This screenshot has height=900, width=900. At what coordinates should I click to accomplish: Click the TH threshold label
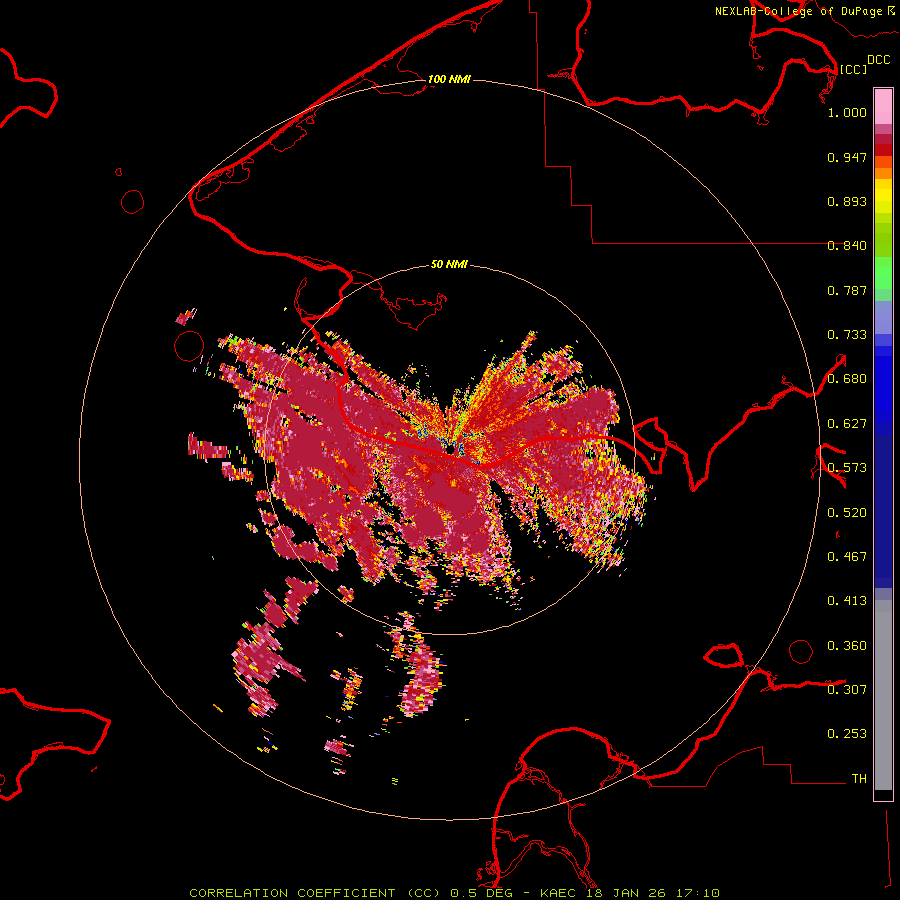click(859, 778)
